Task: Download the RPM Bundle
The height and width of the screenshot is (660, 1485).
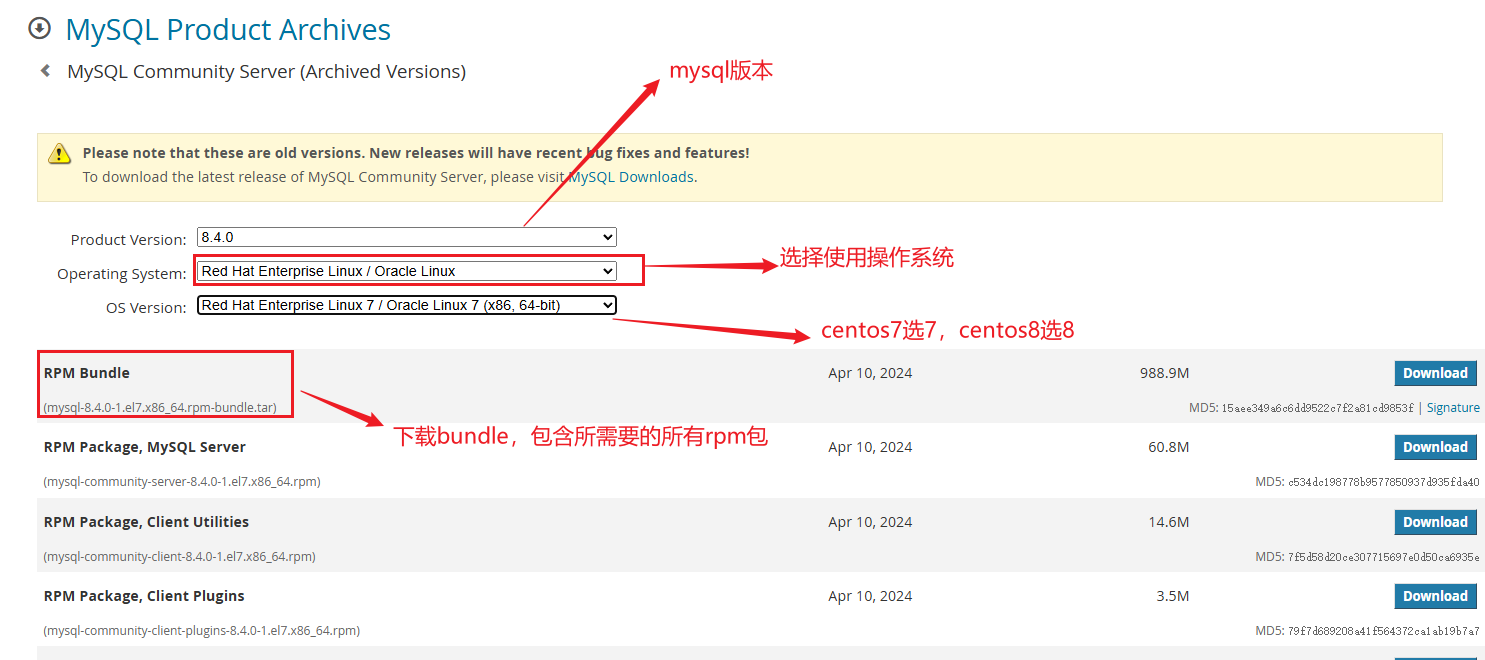Action: [x=1435, y=373]
